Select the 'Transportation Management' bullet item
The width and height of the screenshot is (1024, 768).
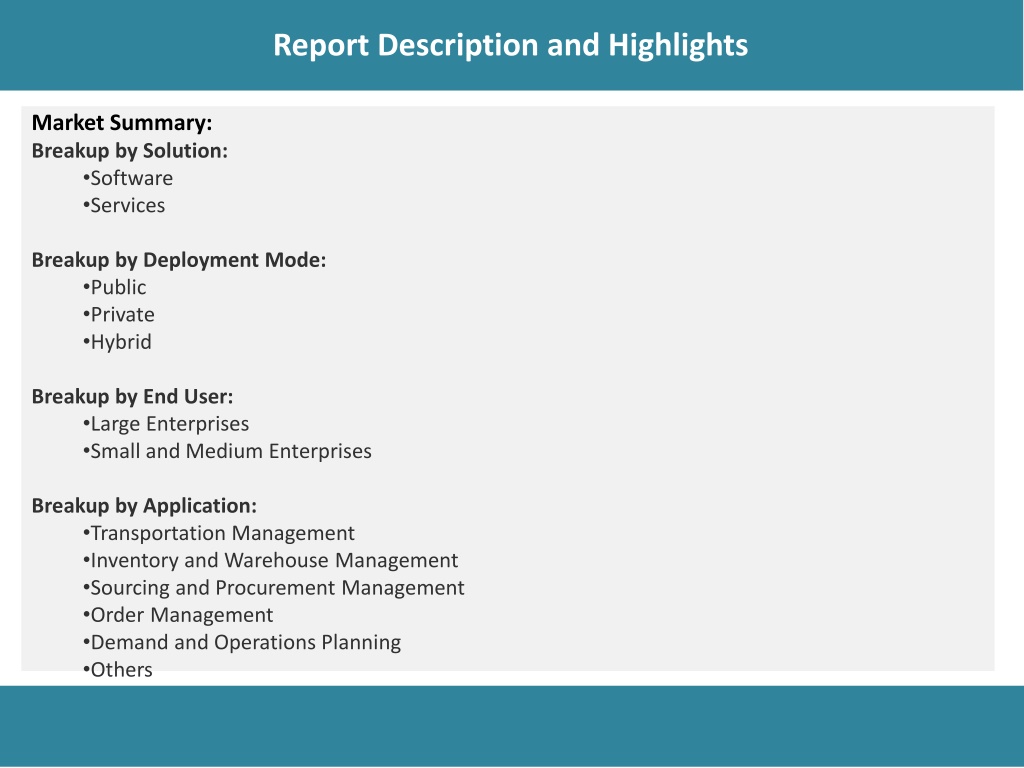(219, 533)
